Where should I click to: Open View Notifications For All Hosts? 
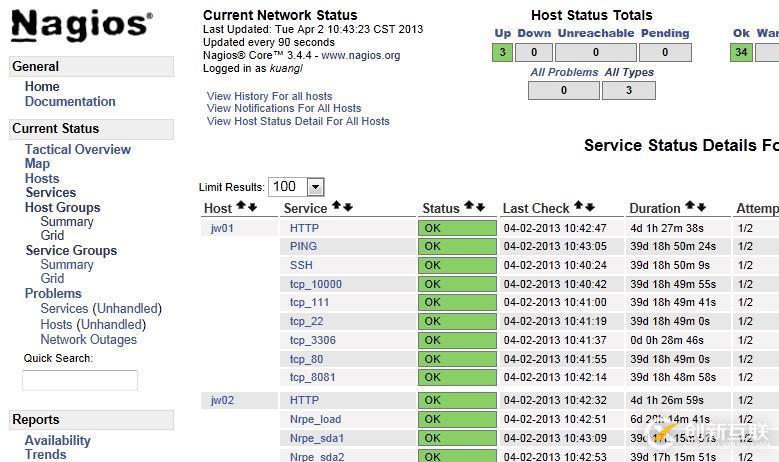(284, 109)
